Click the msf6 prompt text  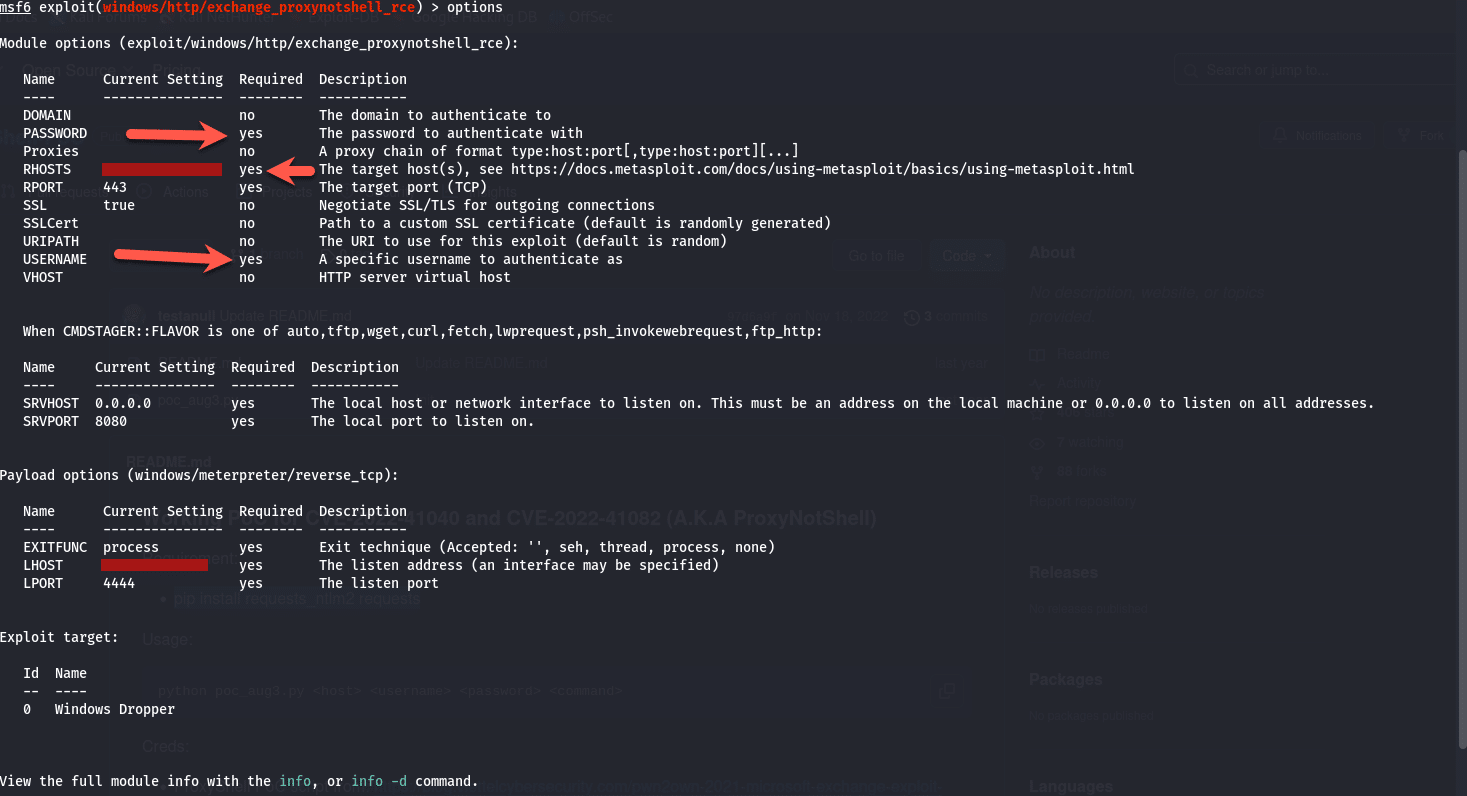point(15,8)
